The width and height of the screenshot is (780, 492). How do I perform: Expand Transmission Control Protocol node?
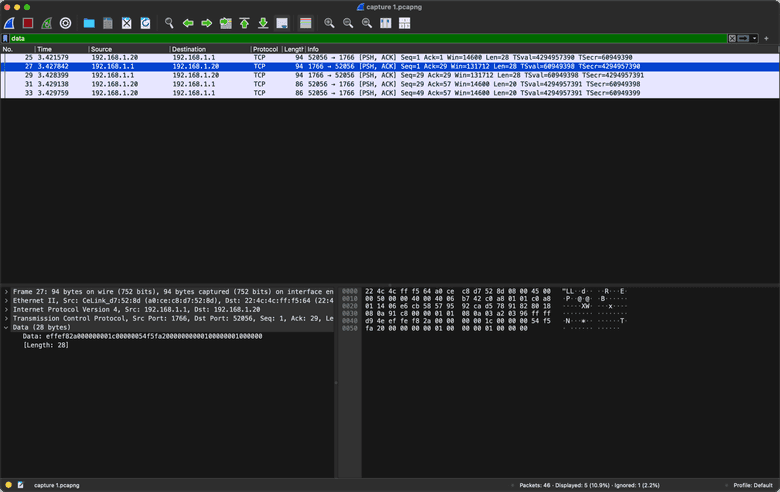(x=6, y=318)
